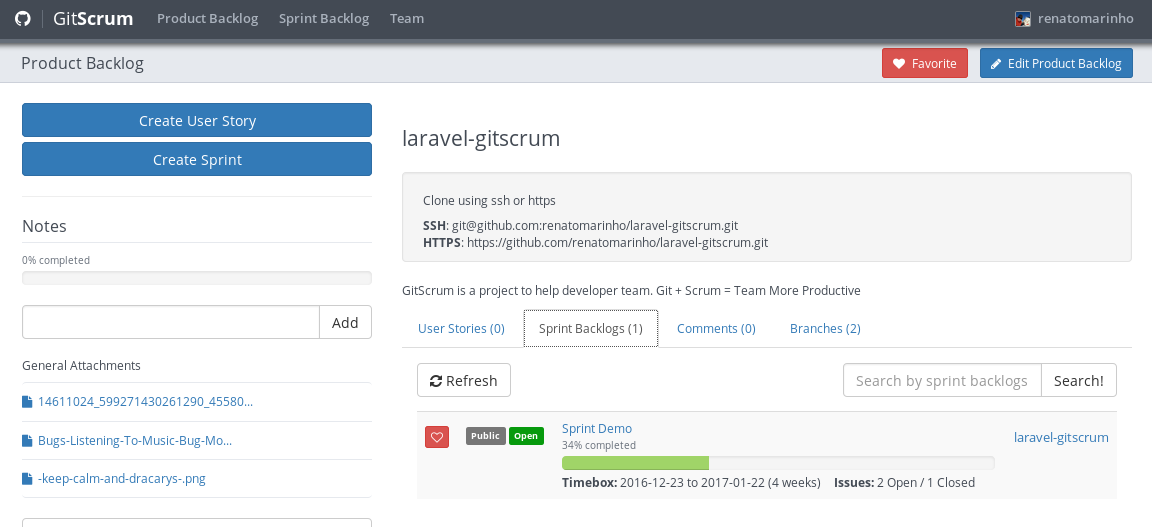Click the file icon for 14611024 attachment

pos(27,402)
